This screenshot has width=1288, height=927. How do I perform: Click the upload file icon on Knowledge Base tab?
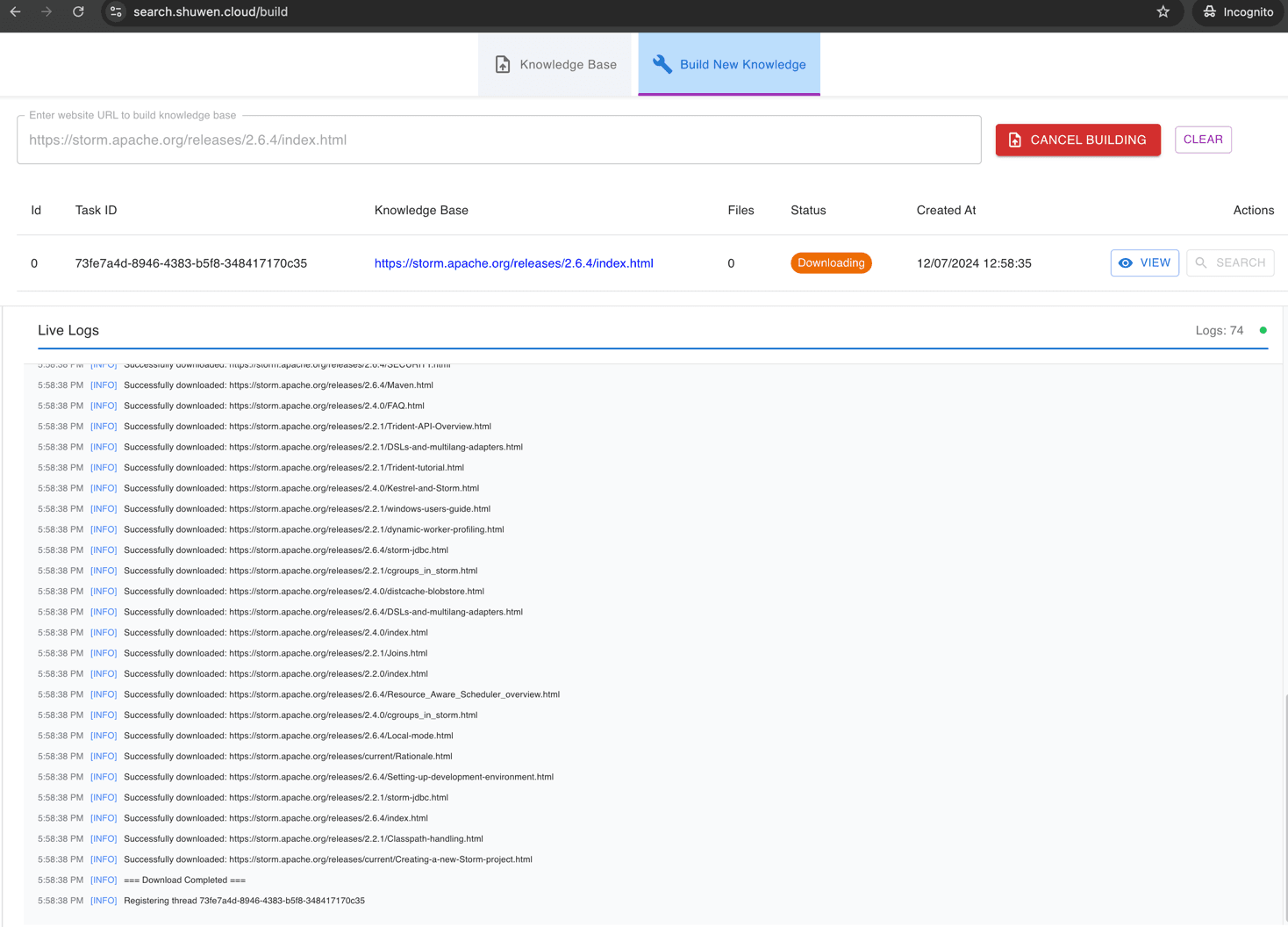coord(503,64)
